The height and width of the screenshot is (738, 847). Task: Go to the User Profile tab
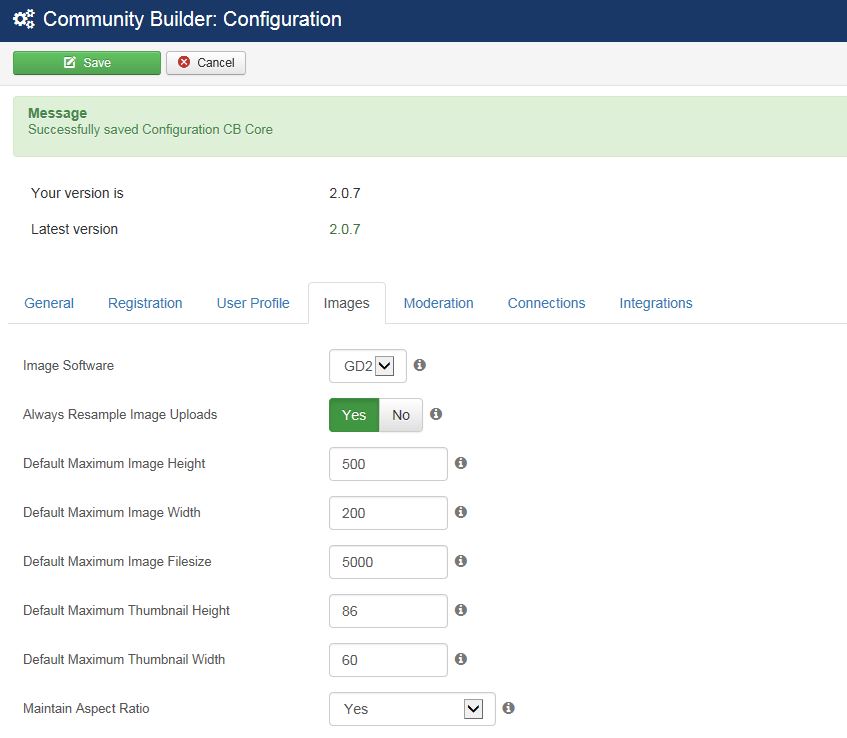pyautogui.click(x=253, y=303)
